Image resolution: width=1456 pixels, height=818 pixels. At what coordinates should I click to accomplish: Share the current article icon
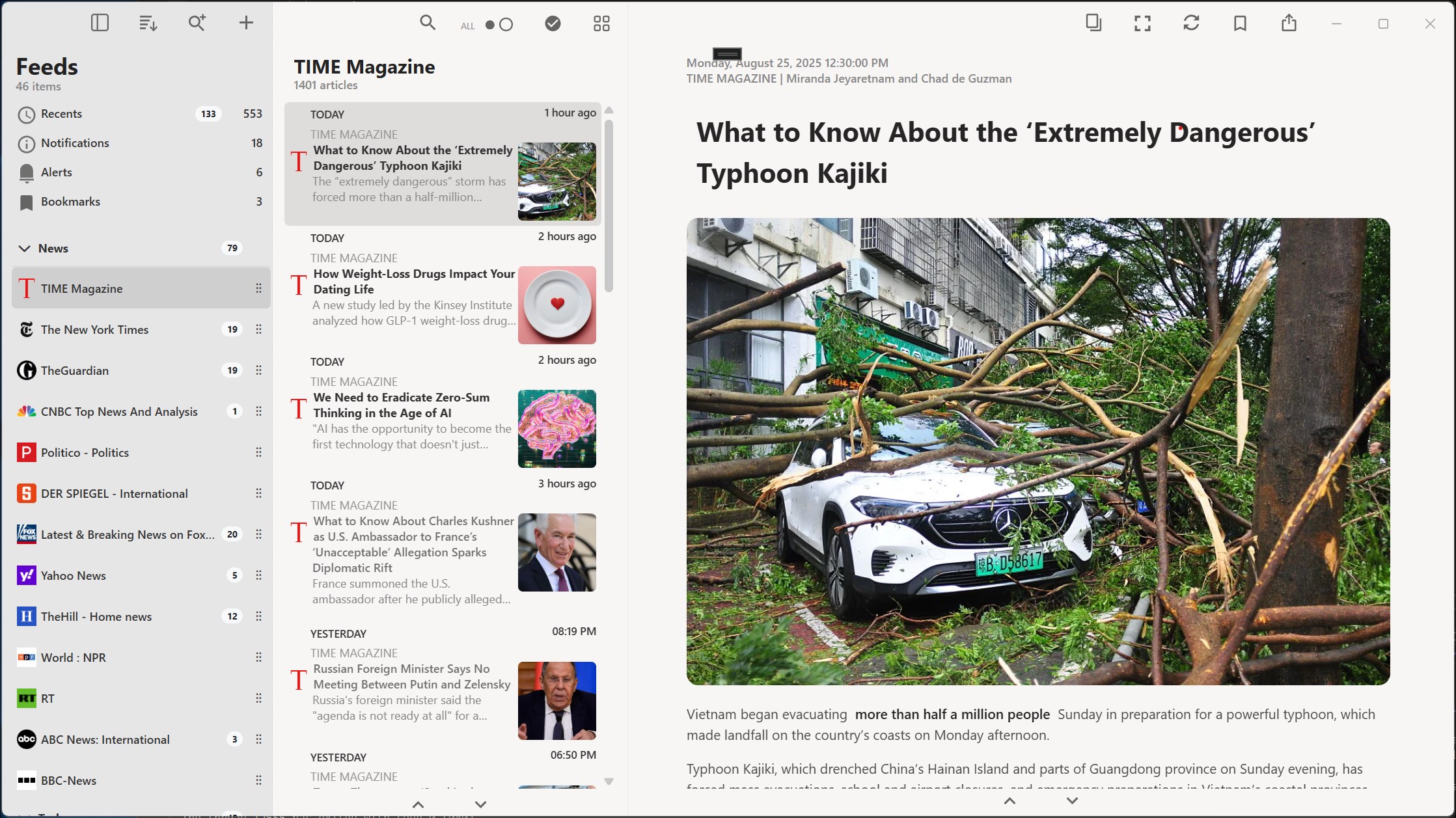1289,23
